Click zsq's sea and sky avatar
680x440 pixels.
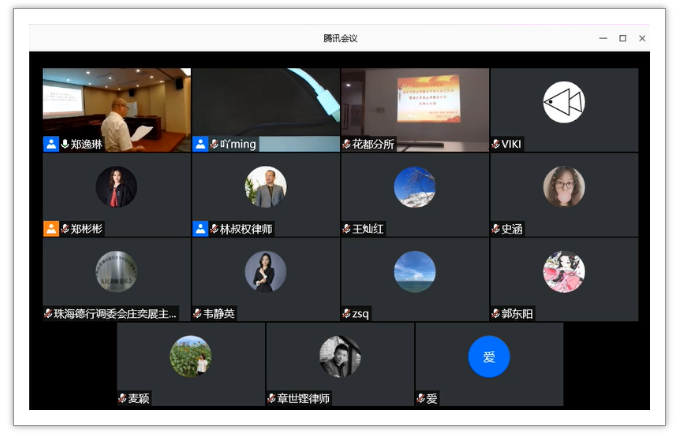[415, 272]
